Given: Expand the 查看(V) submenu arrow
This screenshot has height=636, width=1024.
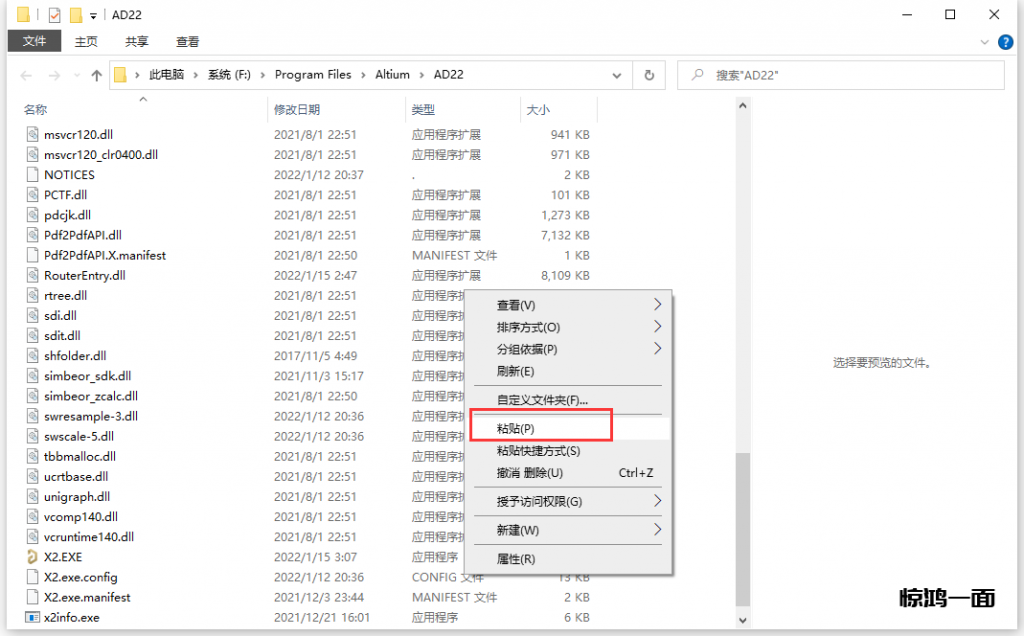Looking at the screenshot, I should coord(657,304).
